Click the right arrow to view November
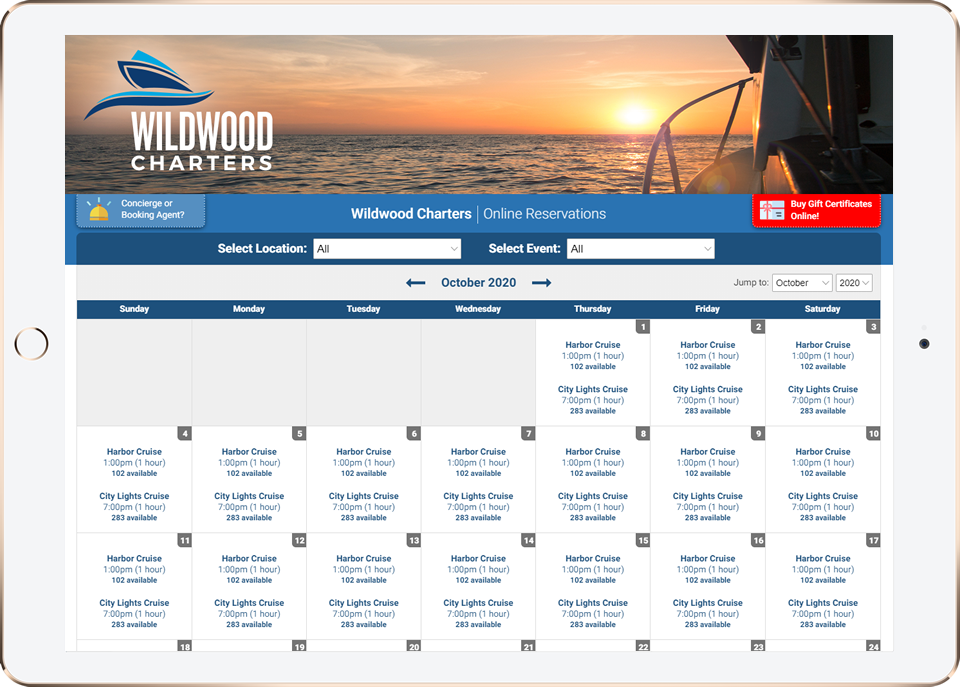The height and width of the screenshot is (687, 960). (x=541, y=283)
